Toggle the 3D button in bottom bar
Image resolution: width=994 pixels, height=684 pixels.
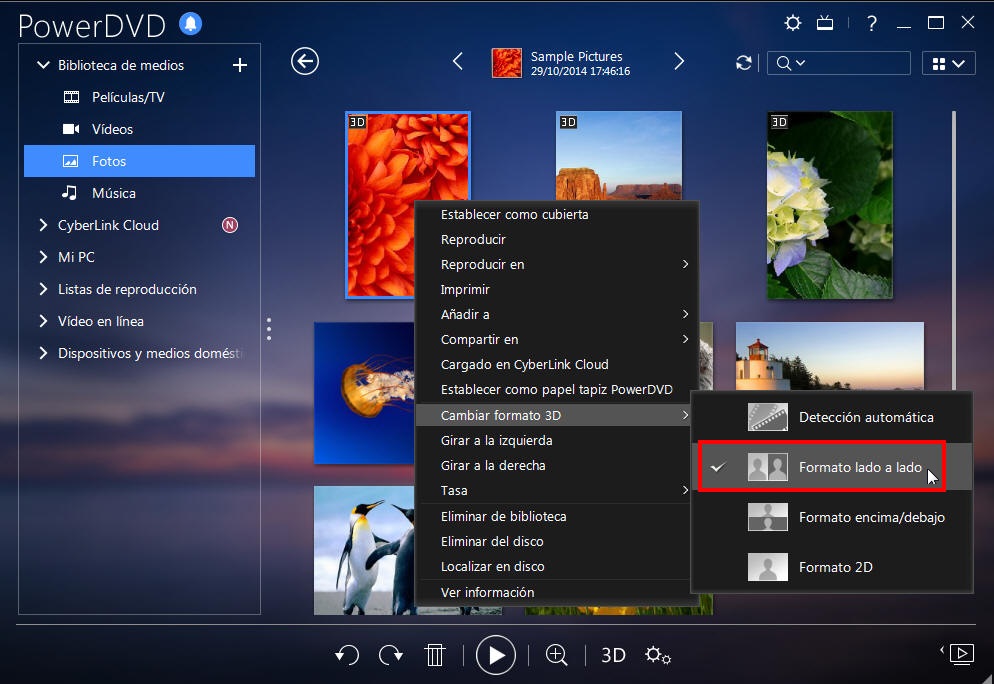coord(613,655)
